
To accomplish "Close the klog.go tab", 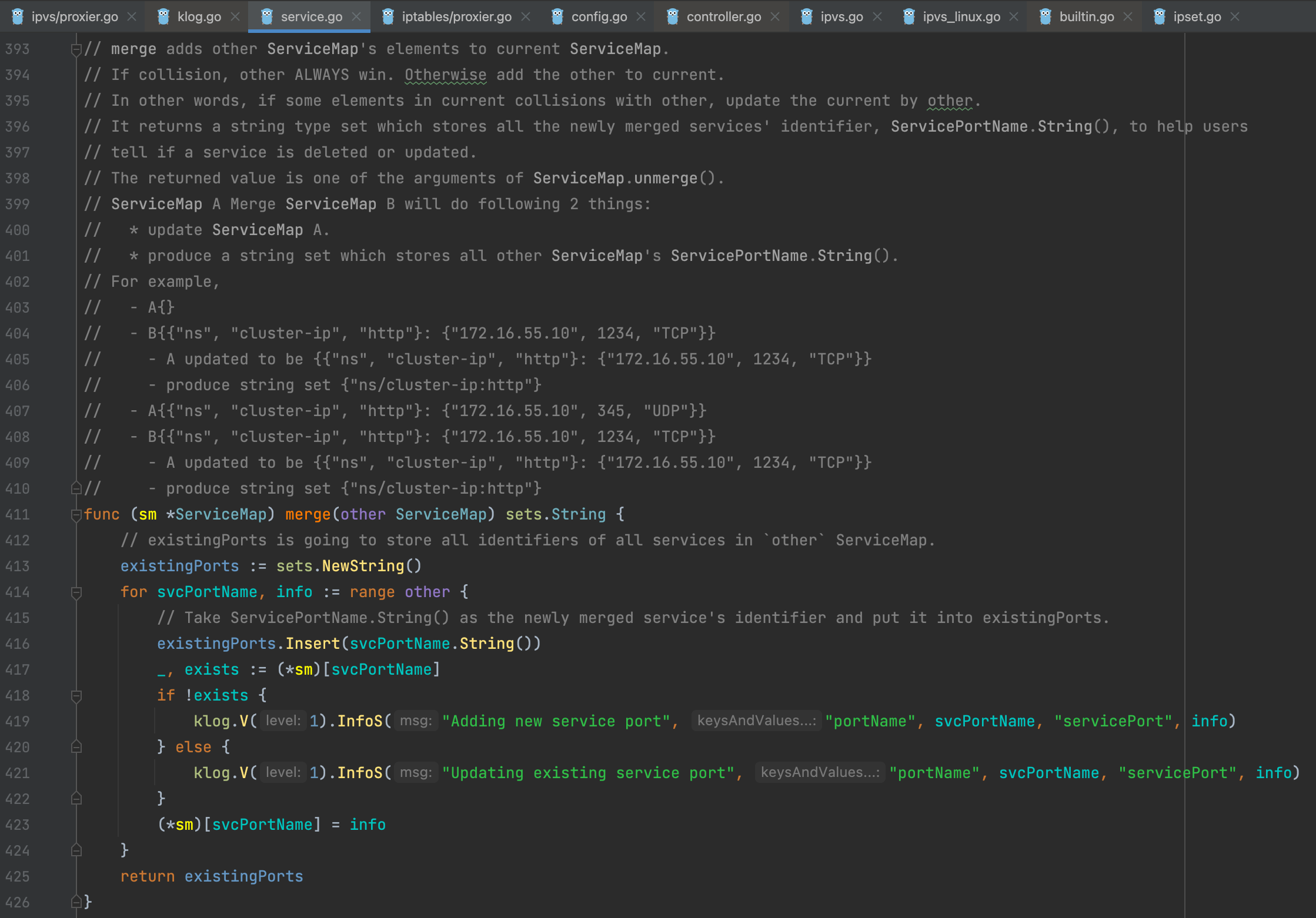I will (x=235, y=16).
